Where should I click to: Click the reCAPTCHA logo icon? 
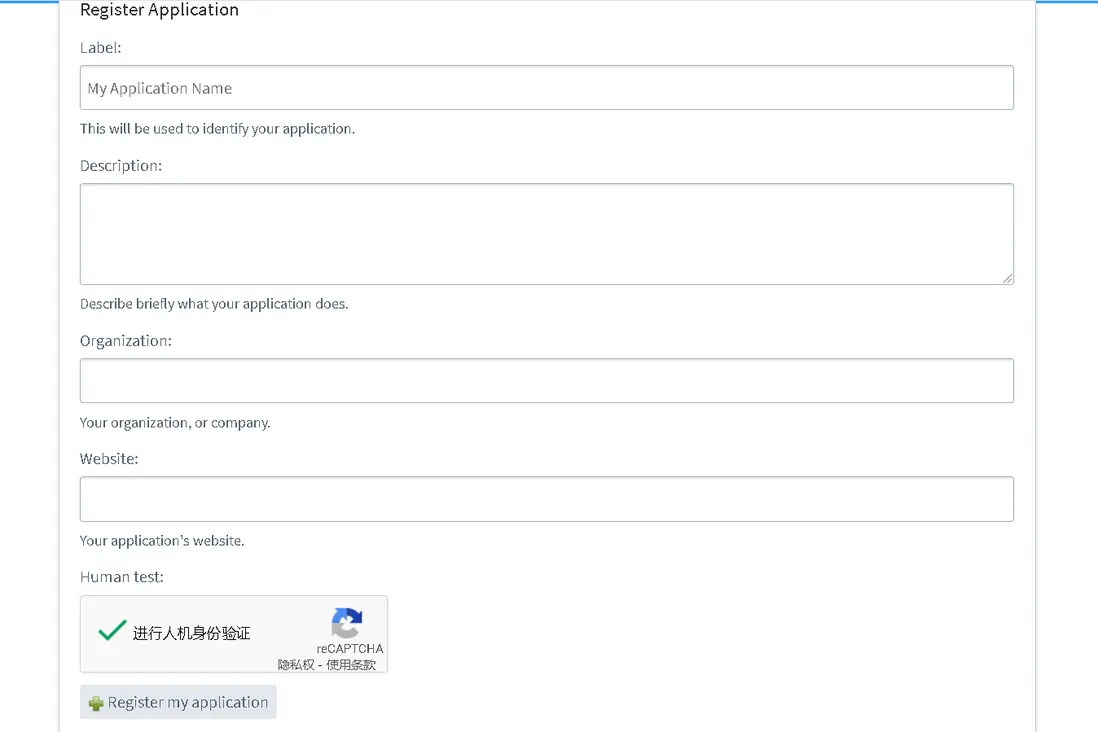coord(347,623)
